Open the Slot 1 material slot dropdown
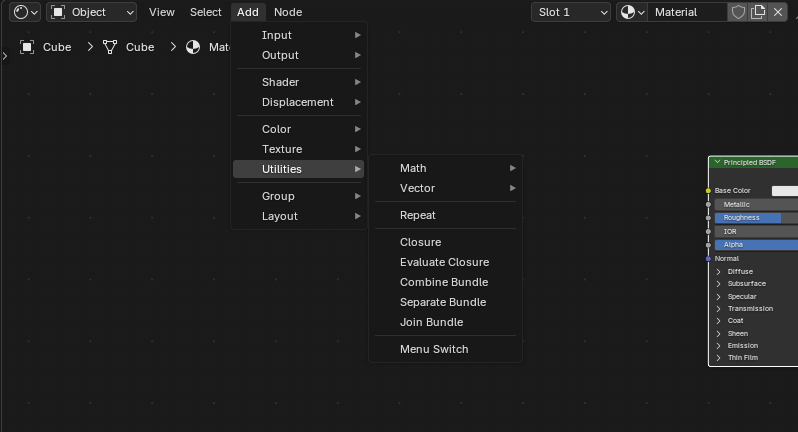Image resolution: width=798 pixels, height=432 pixels. tap(571, 12)
